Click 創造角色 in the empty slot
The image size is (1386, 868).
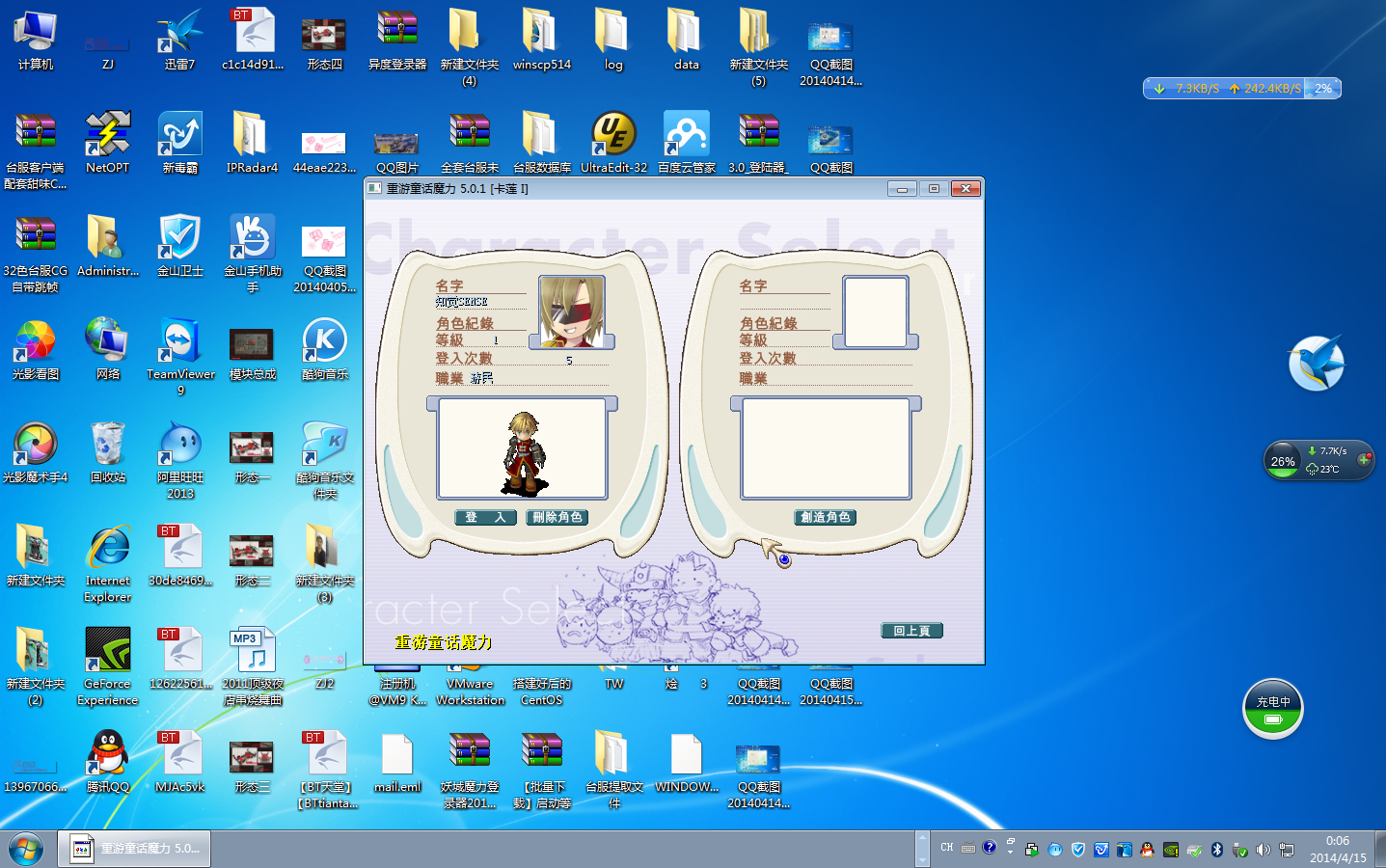[x=826, y=518]
